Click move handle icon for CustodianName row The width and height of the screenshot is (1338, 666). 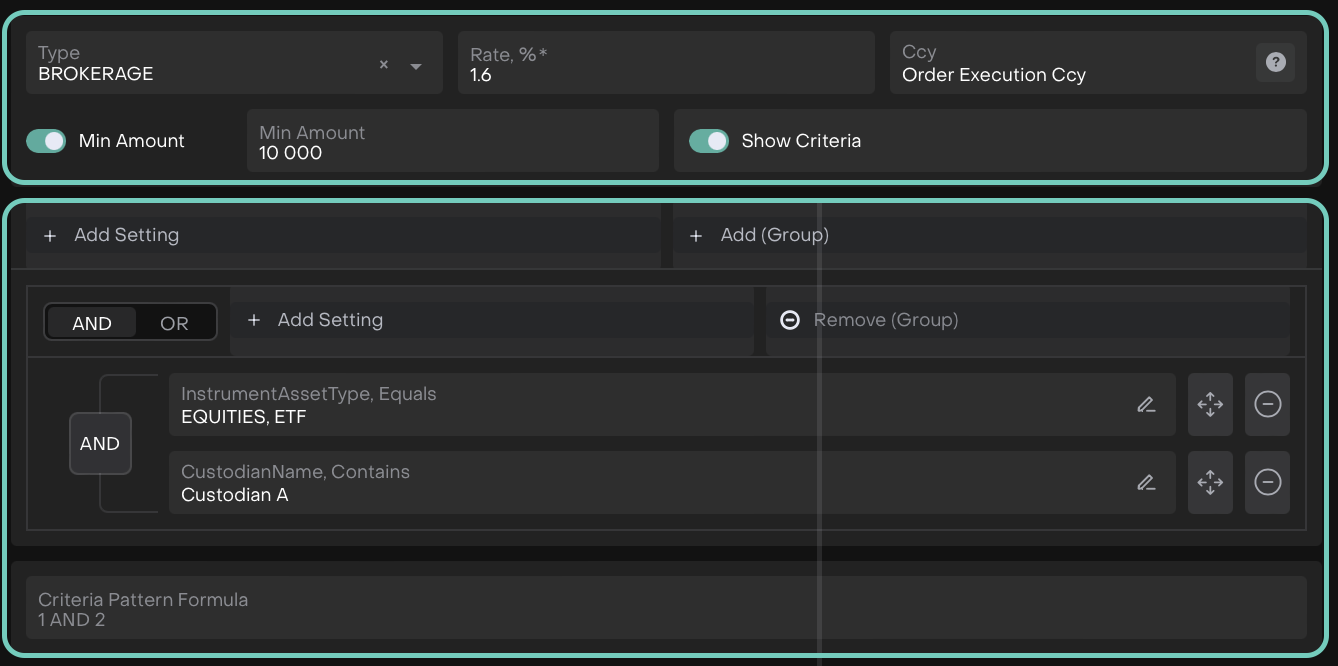point(1210,483)
